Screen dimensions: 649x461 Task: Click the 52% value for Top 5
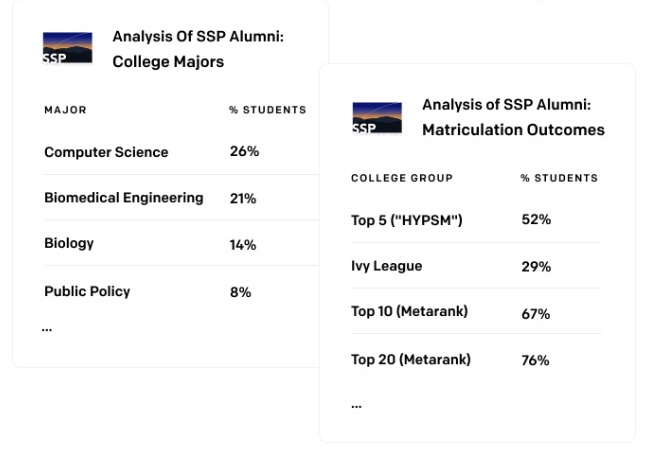coord(536,219)
